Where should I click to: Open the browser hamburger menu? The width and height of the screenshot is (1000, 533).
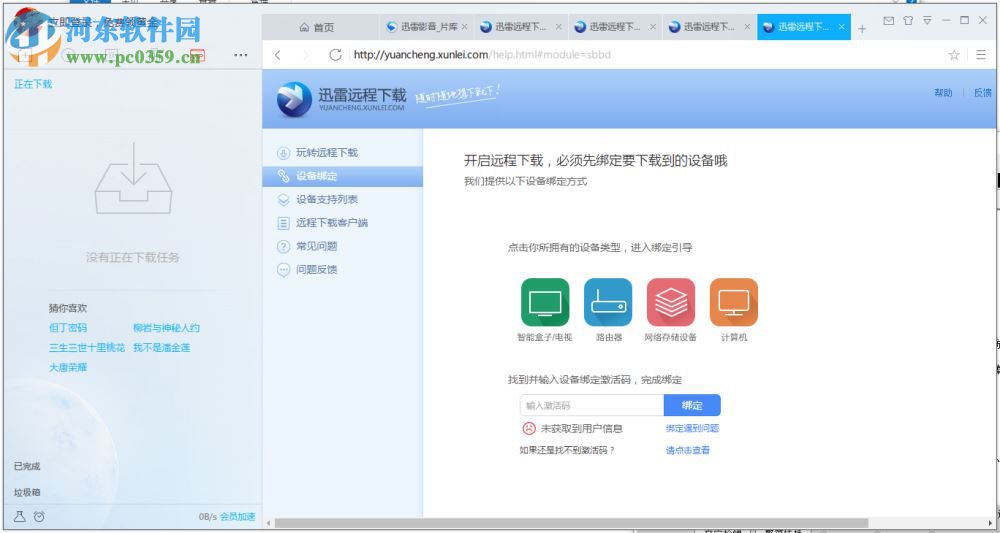(x=981, y=55)
